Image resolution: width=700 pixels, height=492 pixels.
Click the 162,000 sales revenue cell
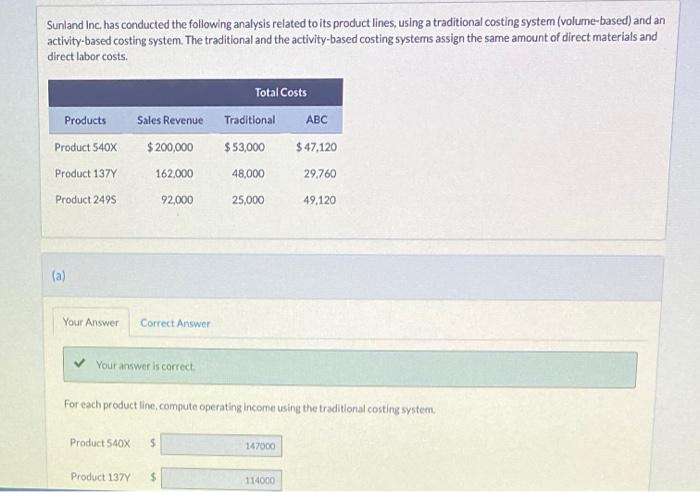pyautogui.click(x=174, y=173)
